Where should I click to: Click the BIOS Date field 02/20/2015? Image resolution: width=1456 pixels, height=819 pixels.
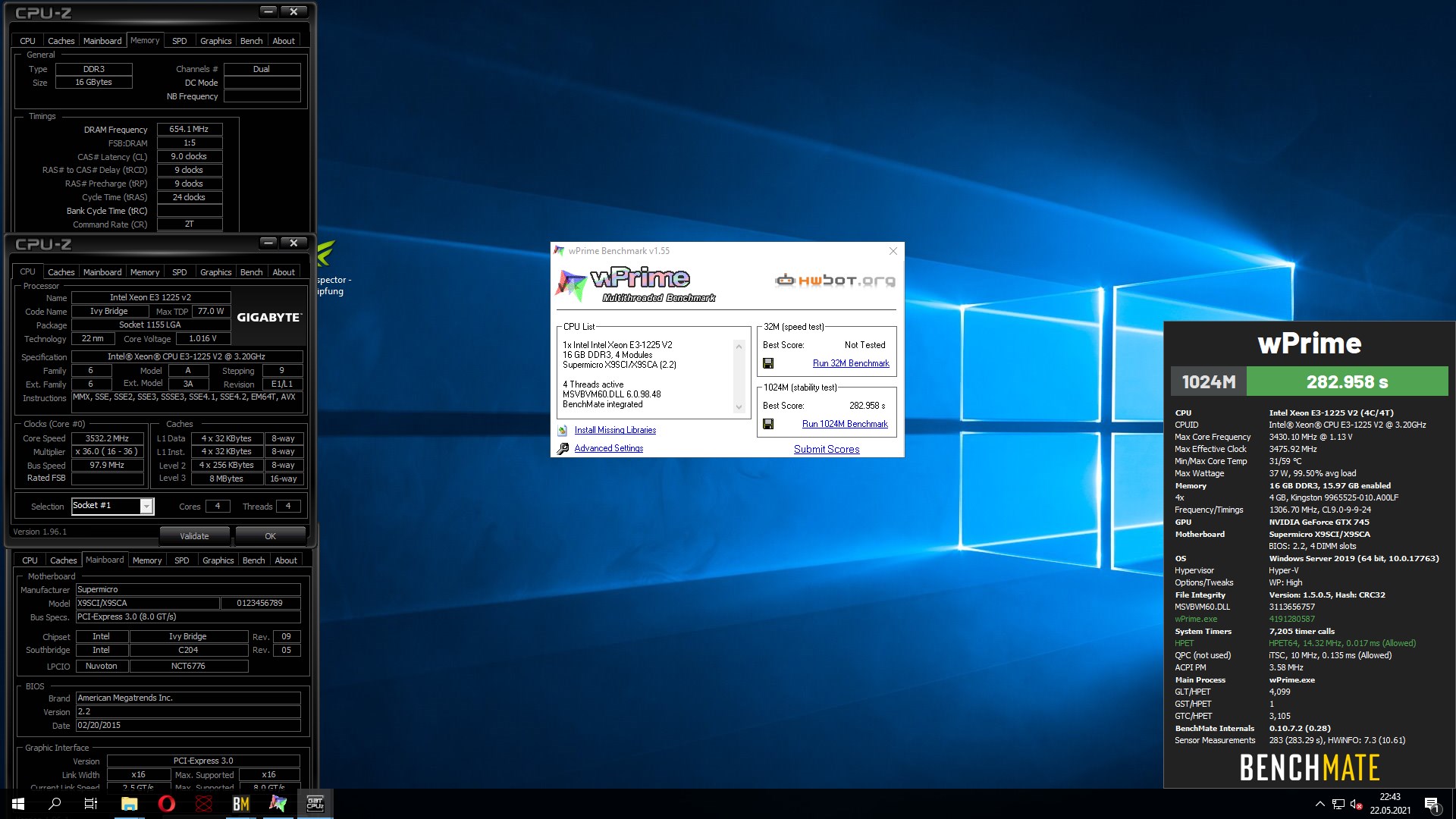pos(188,725)
